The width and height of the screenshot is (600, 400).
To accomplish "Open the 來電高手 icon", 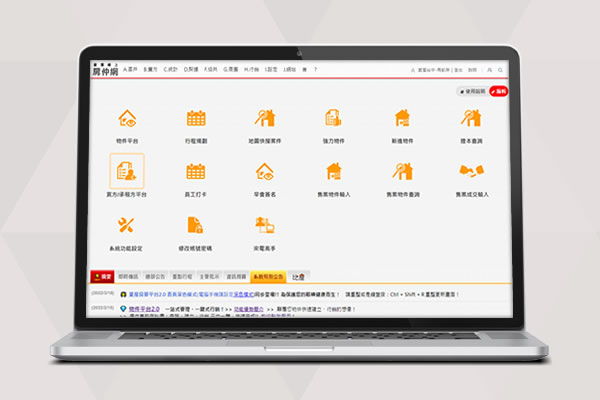I will pyautogui.click(x=264, y=225).
